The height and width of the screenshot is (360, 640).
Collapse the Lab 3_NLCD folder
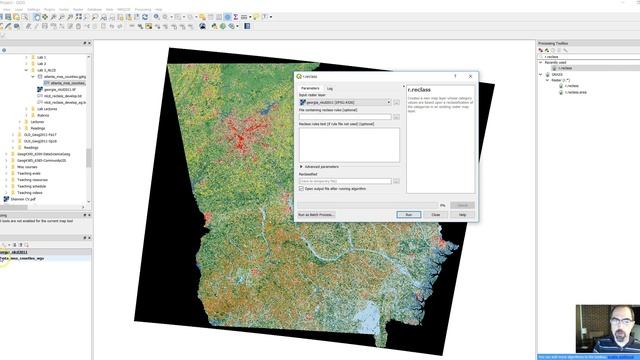(x=27, y=70)
